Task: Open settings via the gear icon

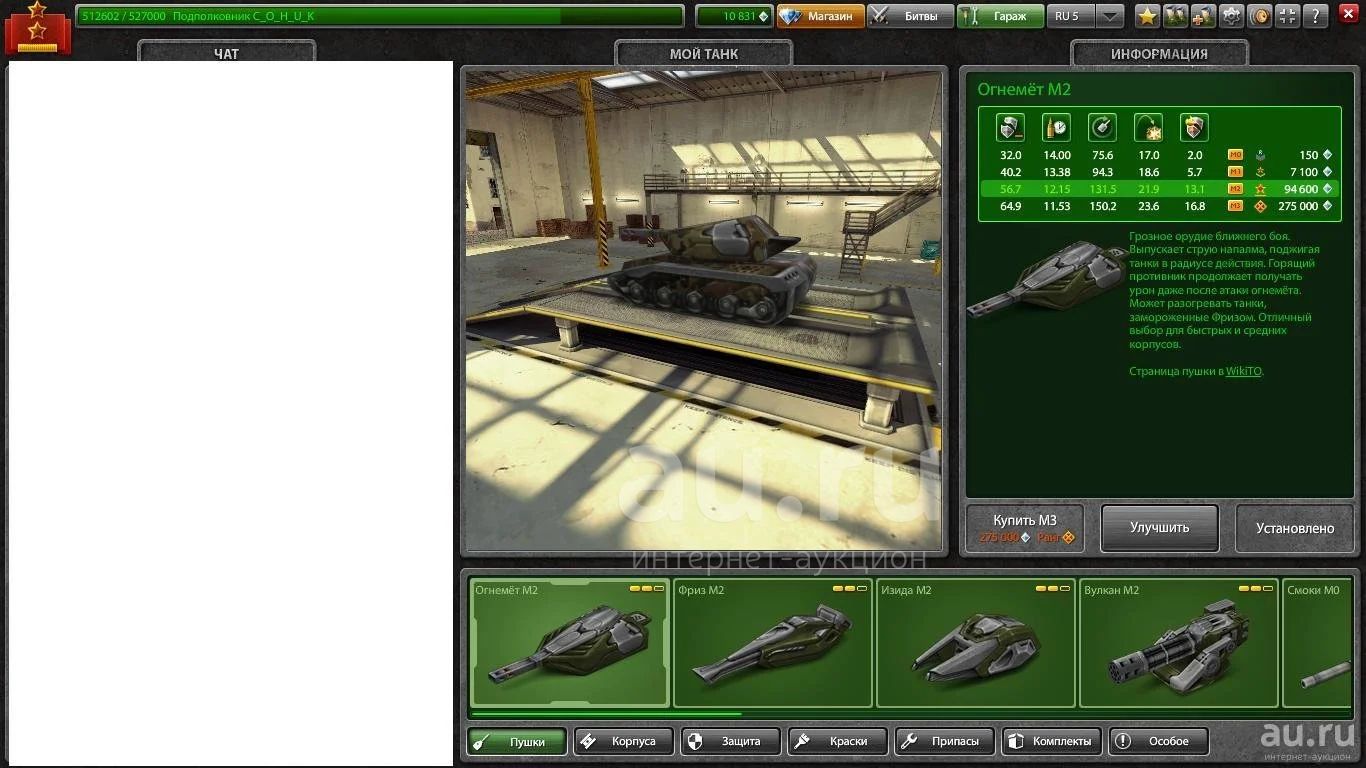Action: (1232, 16)
